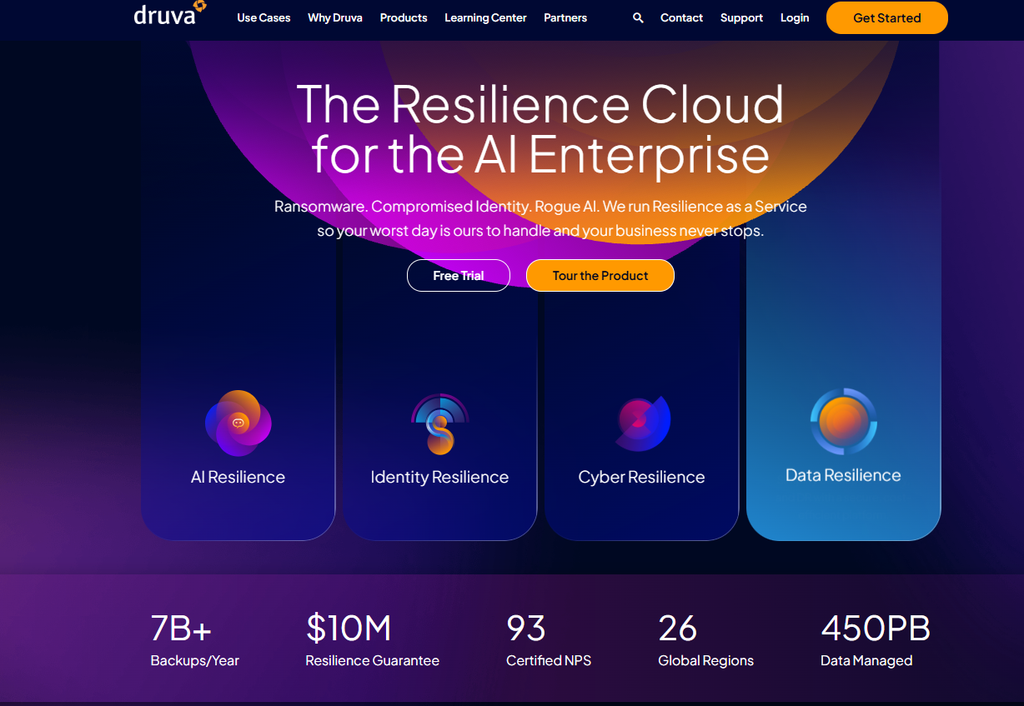The image size is (1024, 706).
Task: Click the Certified NPS label
Action: coord(549,661)
